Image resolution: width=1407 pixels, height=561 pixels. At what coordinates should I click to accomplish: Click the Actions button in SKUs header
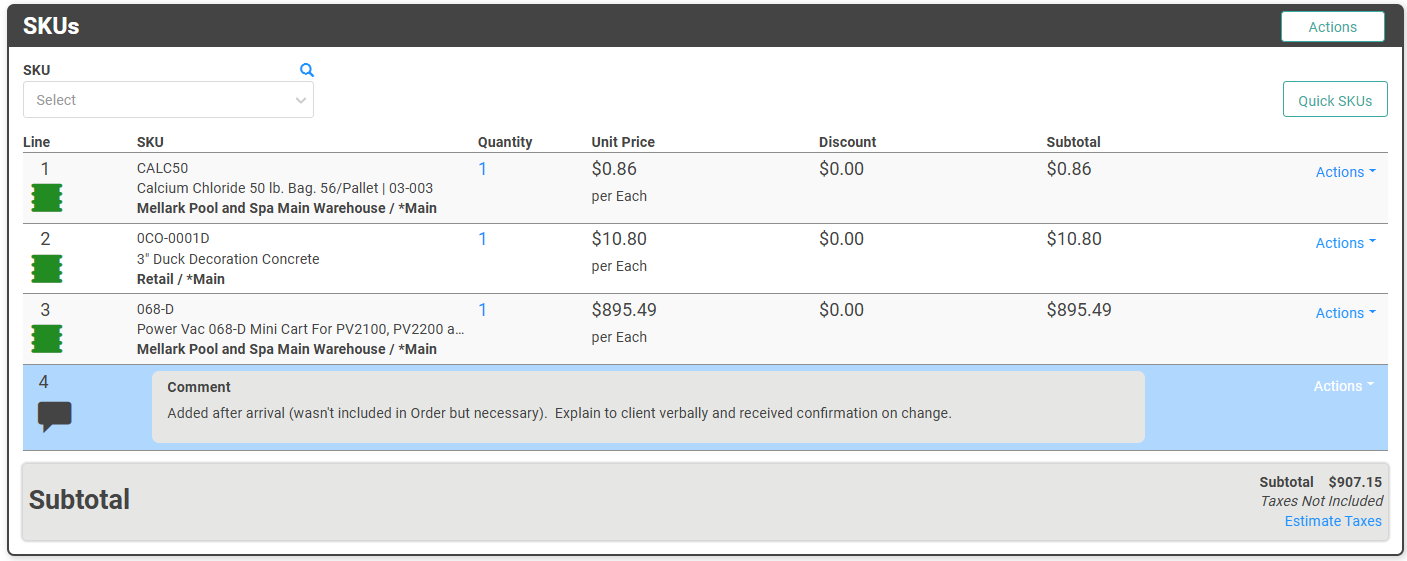tap(1332, 27)
